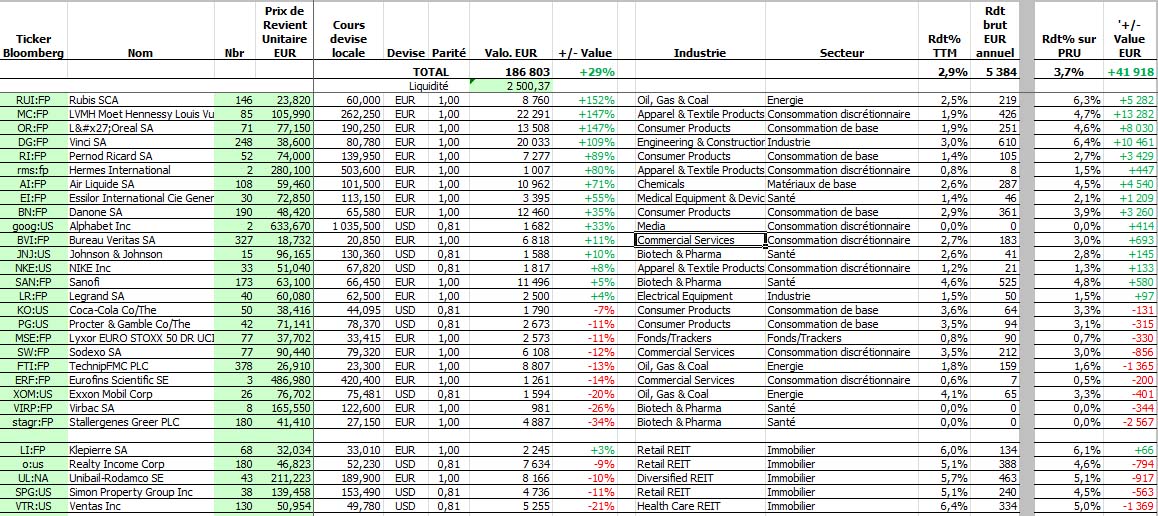Select the total gain +41 918 cell
The width and height of the screenshot is (1158, 516).
pyautogui.click(x=1130, y=72)
